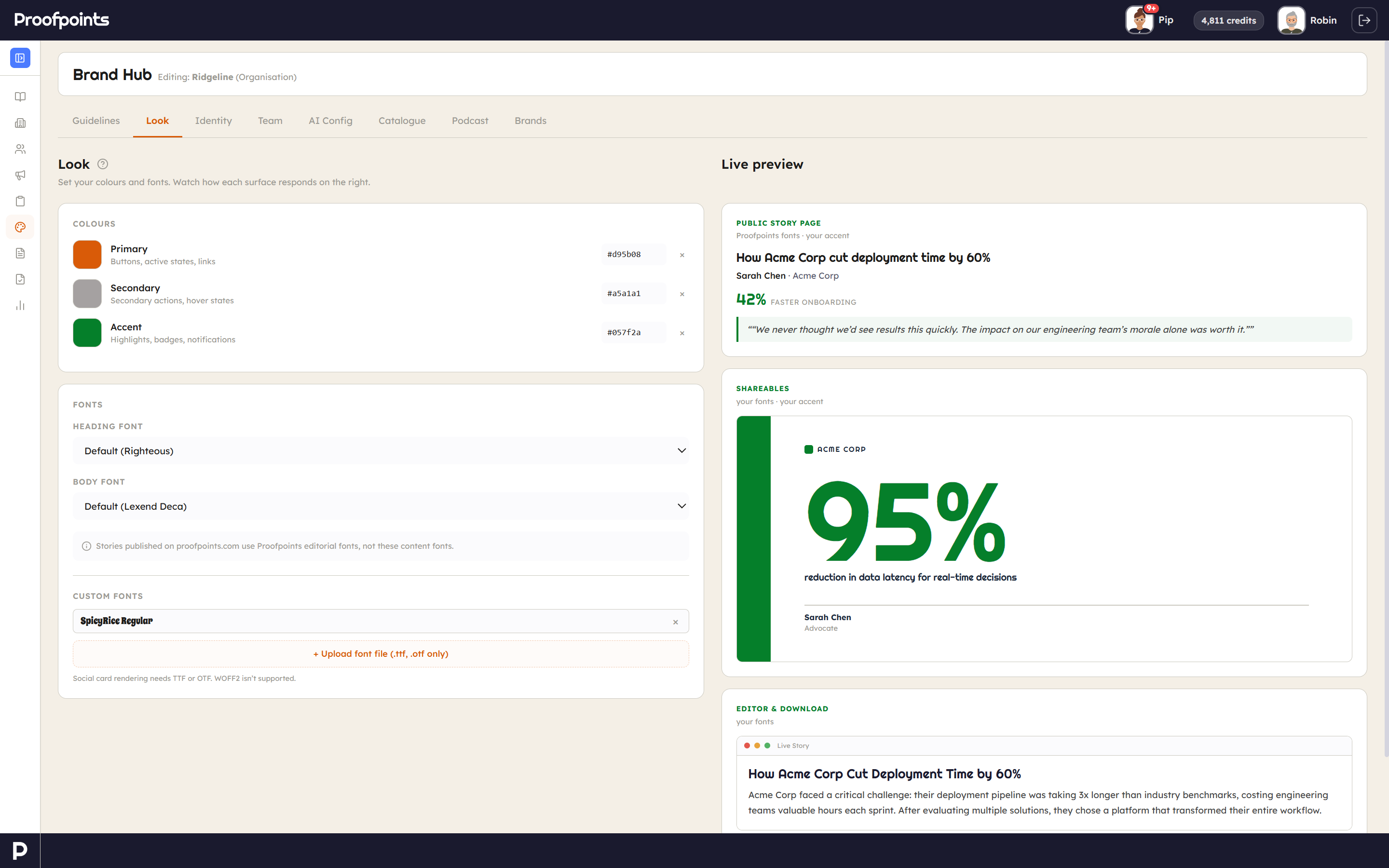Click the 95% shareable card preview

point(1044,539)
